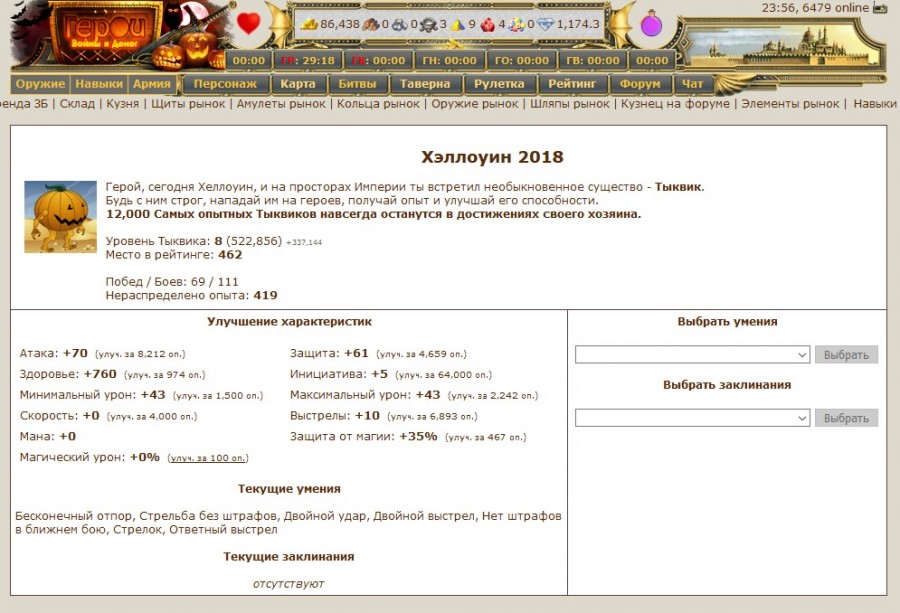
Task: Click the Хэллоуин 2018 heading
Action: (x=492, y=157)
